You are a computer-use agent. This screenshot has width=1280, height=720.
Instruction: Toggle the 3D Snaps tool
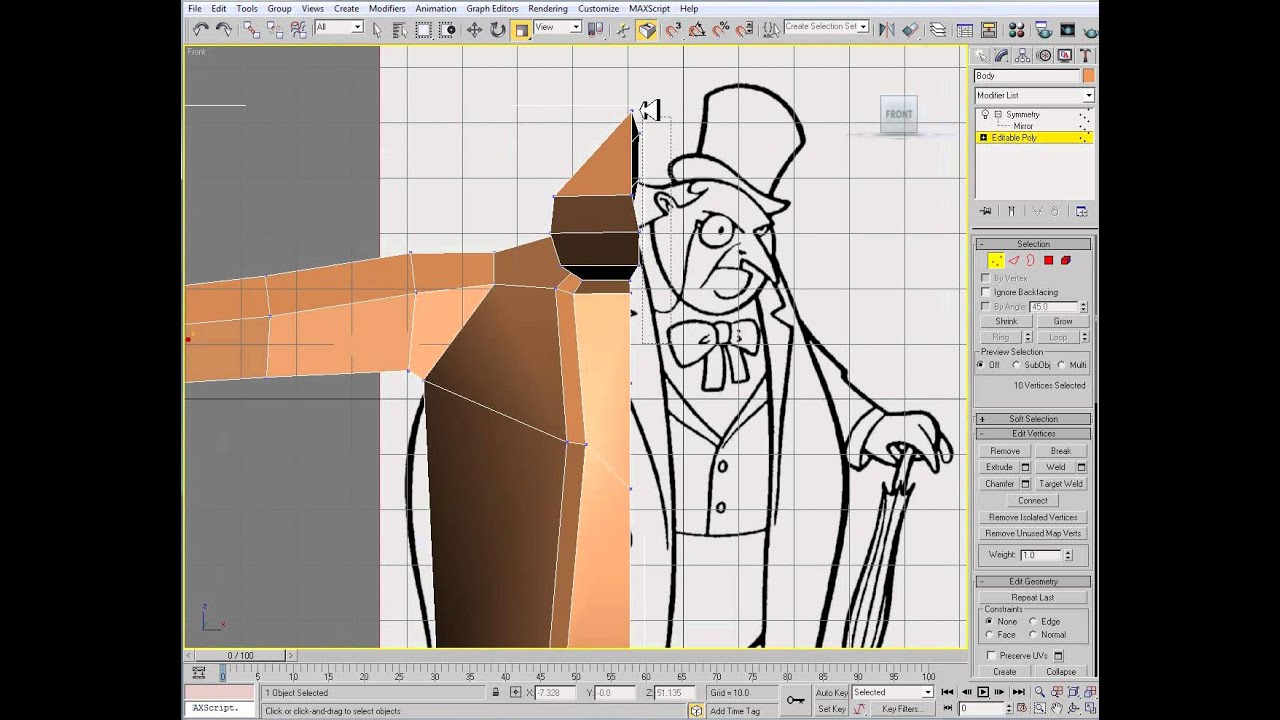(x=673, y=30)
